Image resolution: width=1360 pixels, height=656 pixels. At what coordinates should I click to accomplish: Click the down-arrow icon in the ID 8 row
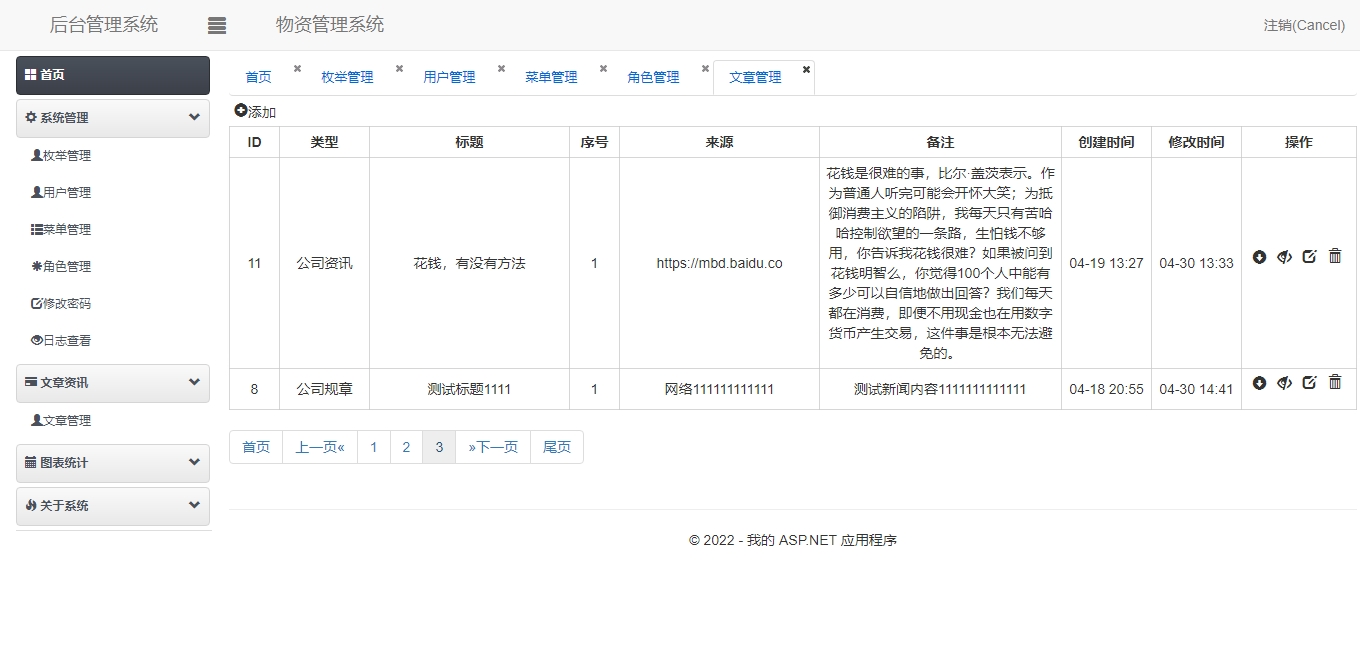click(1259, 383)
